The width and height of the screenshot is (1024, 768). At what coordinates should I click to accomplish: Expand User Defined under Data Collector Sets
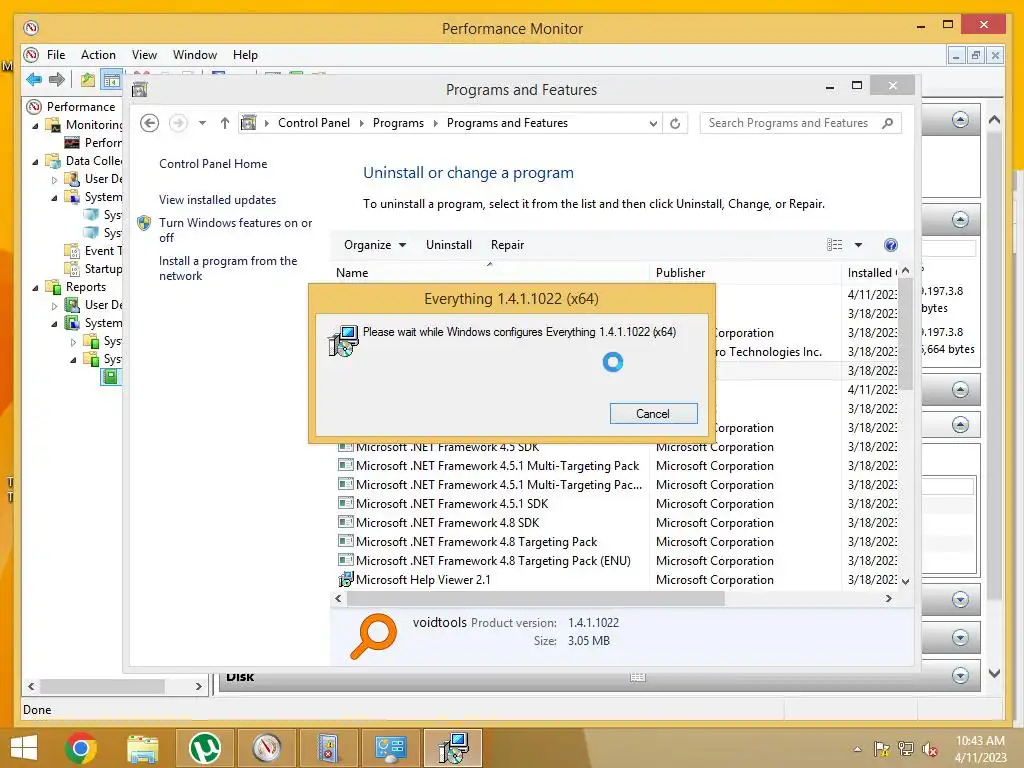[x=54, y=179]
